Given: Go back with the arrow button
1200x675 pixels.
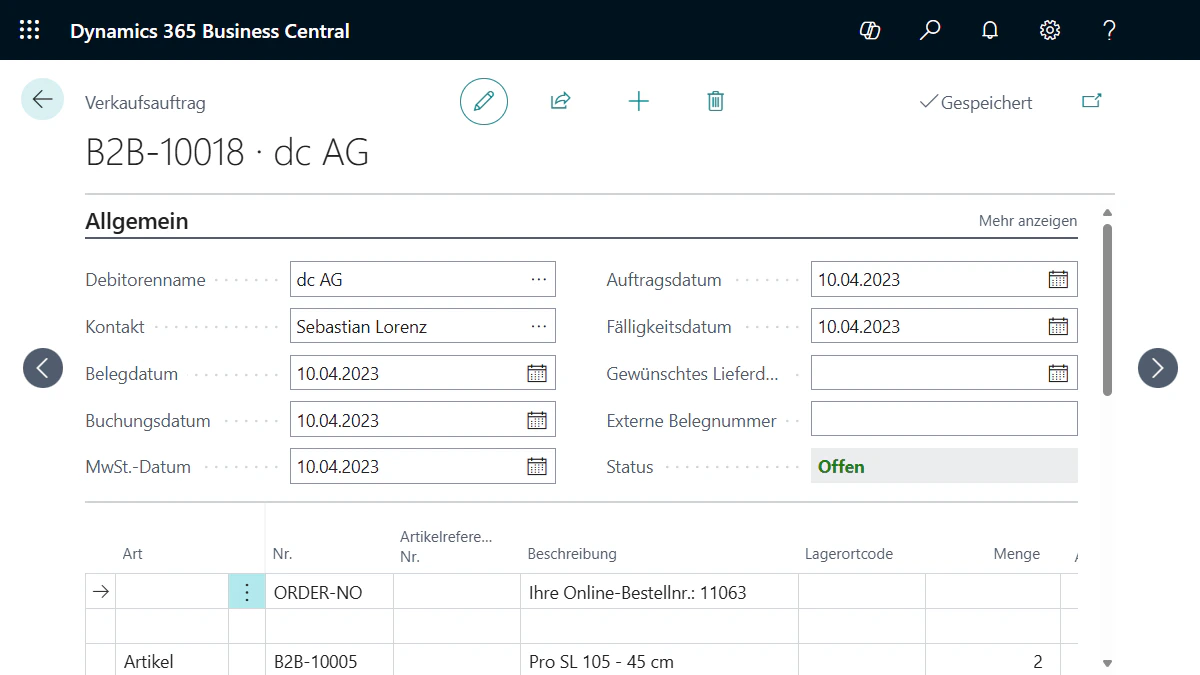Looking at the screenshot, I should (x=43, y=99).
